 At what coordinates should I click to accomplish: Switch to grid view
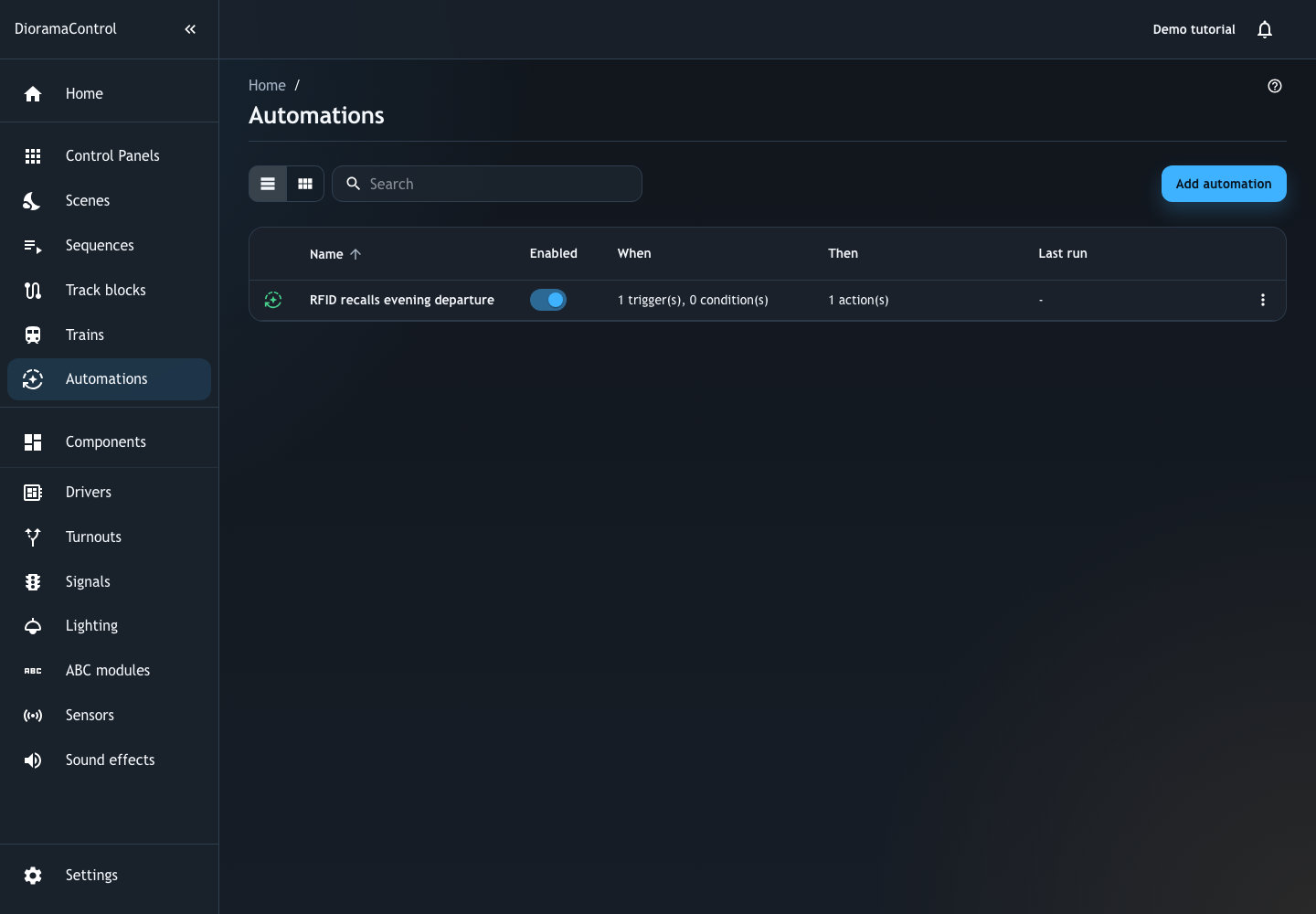click(x=305, y=184)
